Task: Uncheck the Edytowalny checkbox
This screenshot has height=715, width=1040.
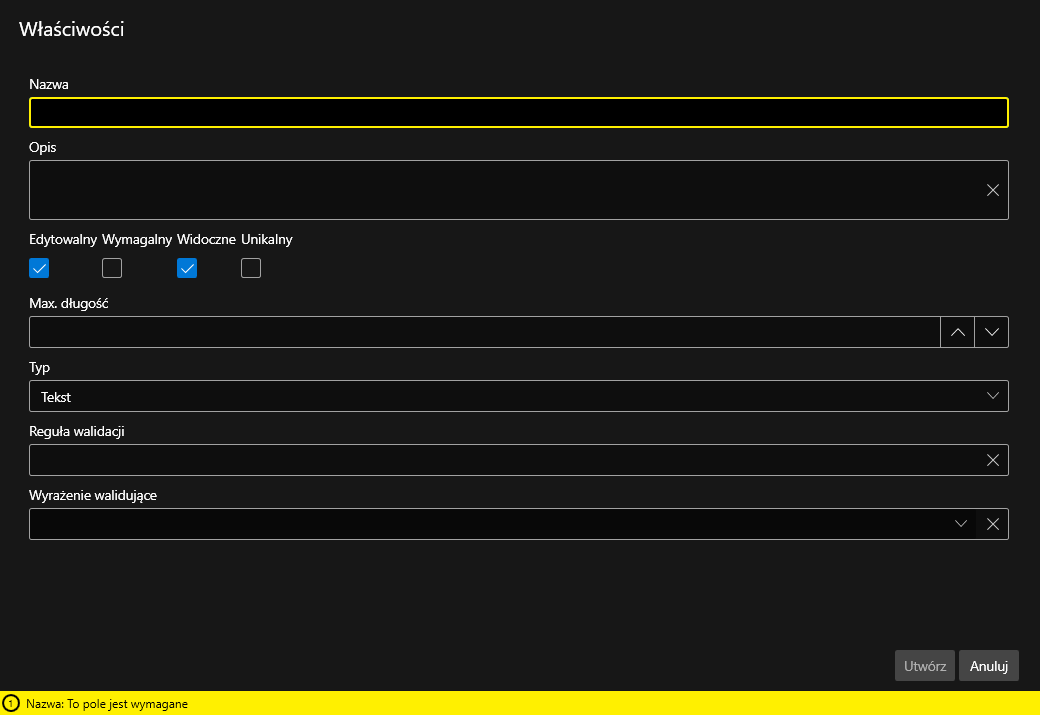Action: click(x=39, y=268)
